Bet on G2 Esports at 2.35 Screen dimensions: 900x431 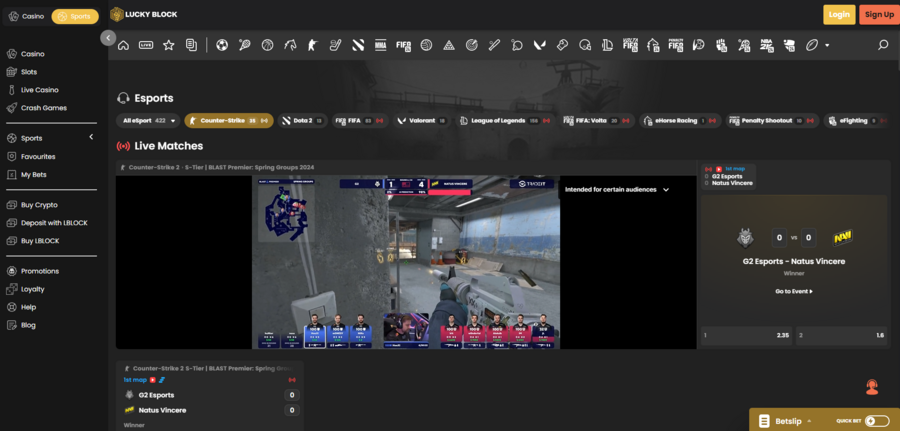coord(746,335)
